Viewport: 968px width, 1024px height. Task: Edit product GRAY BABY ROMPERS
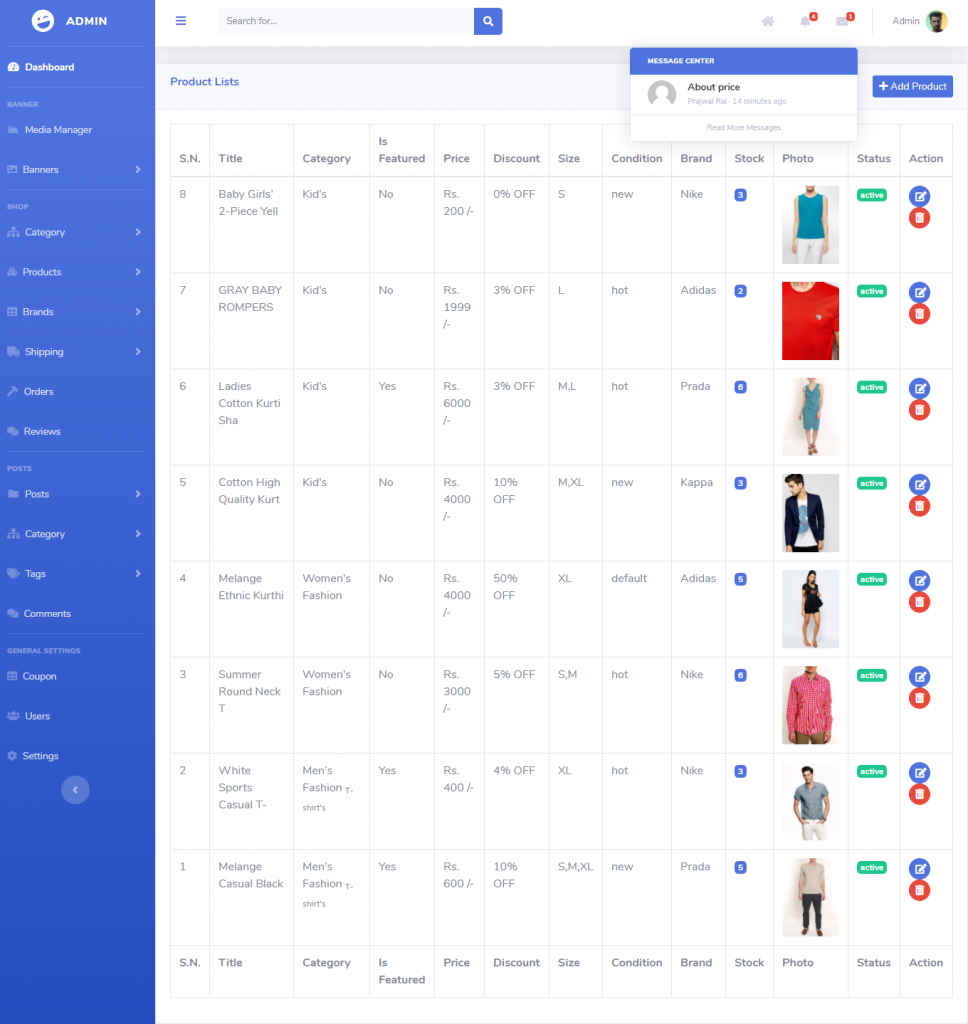coord(920,292)
